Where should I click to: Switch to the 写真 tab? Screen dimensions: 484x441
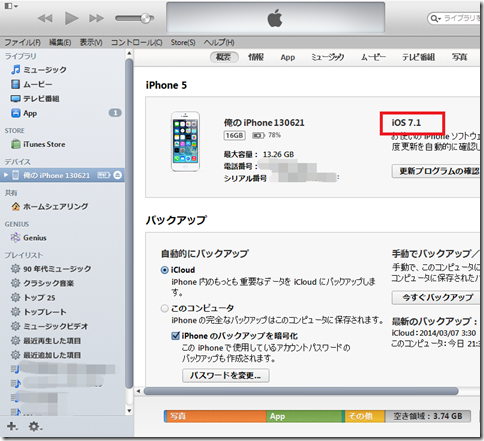tap(459, 57)
